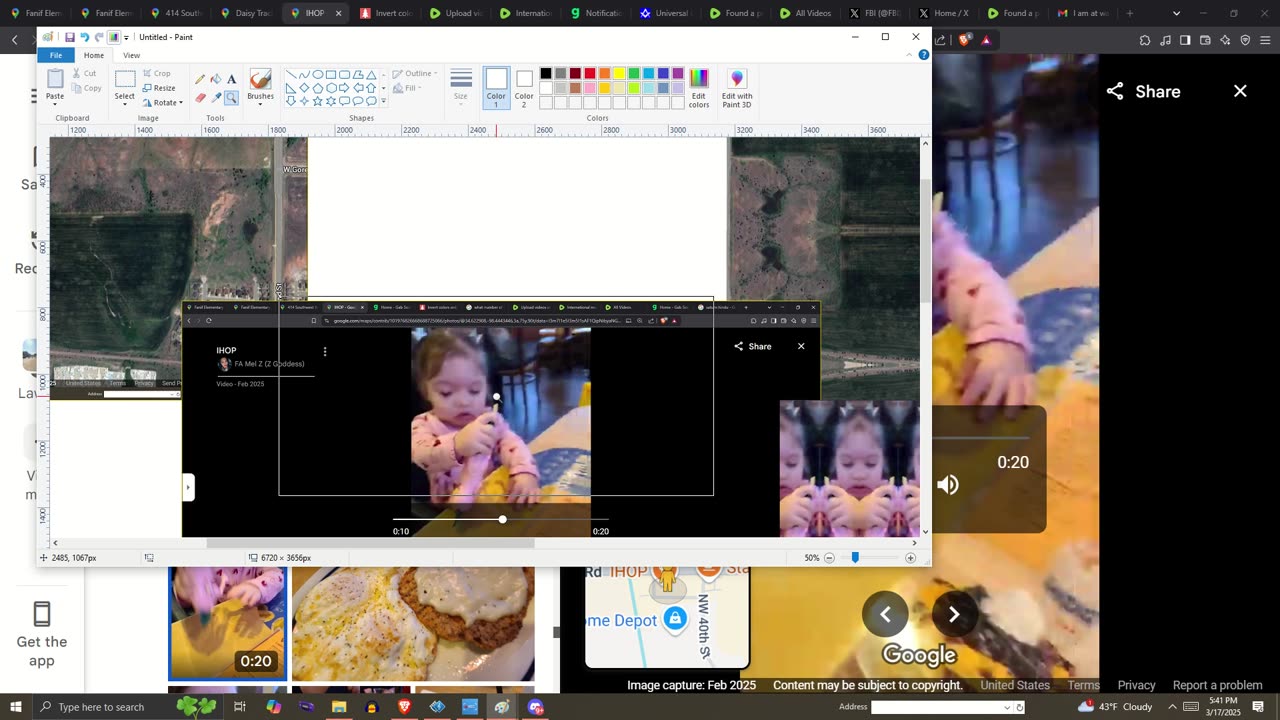Click Edit with Paint 3D
Screen dimensions: 1280x720
[x=737, y=88]
